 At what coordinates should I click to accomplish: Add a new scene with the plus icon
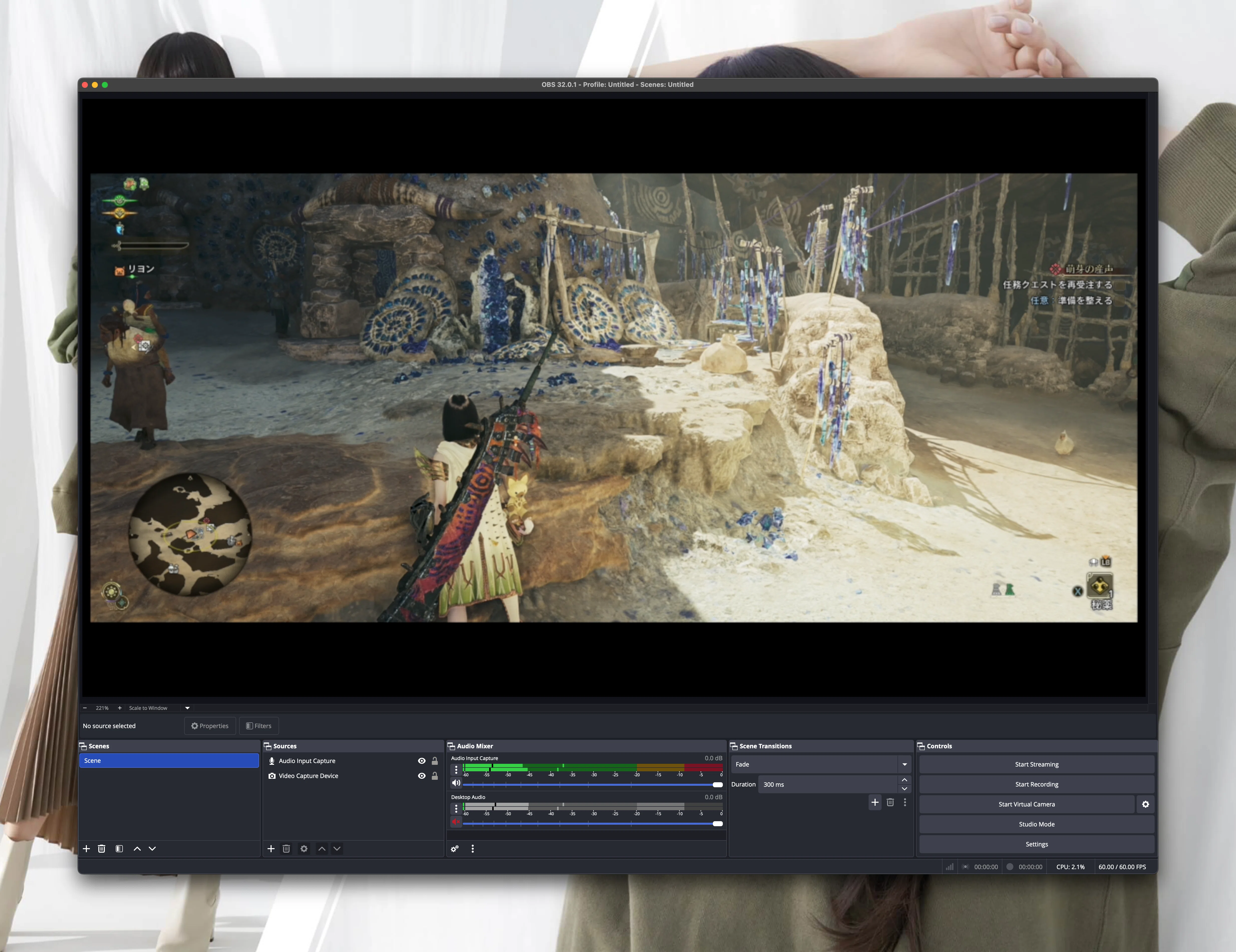pos(87,848)
